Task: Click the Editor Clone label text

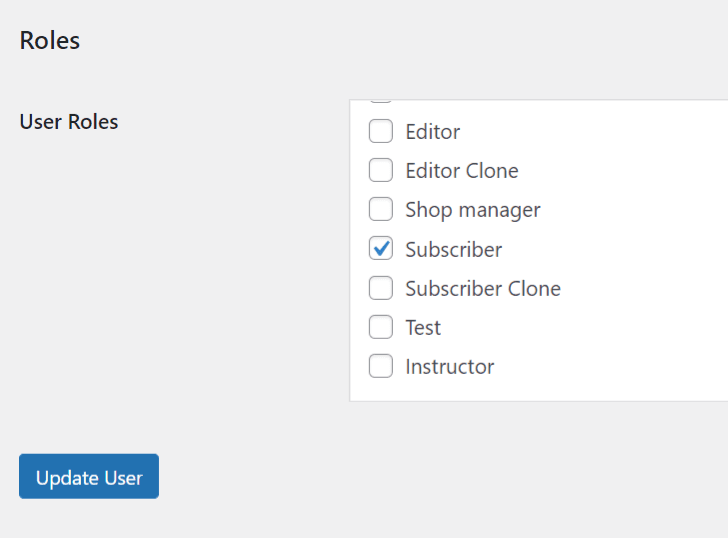Action: click(x=462, y=171)
